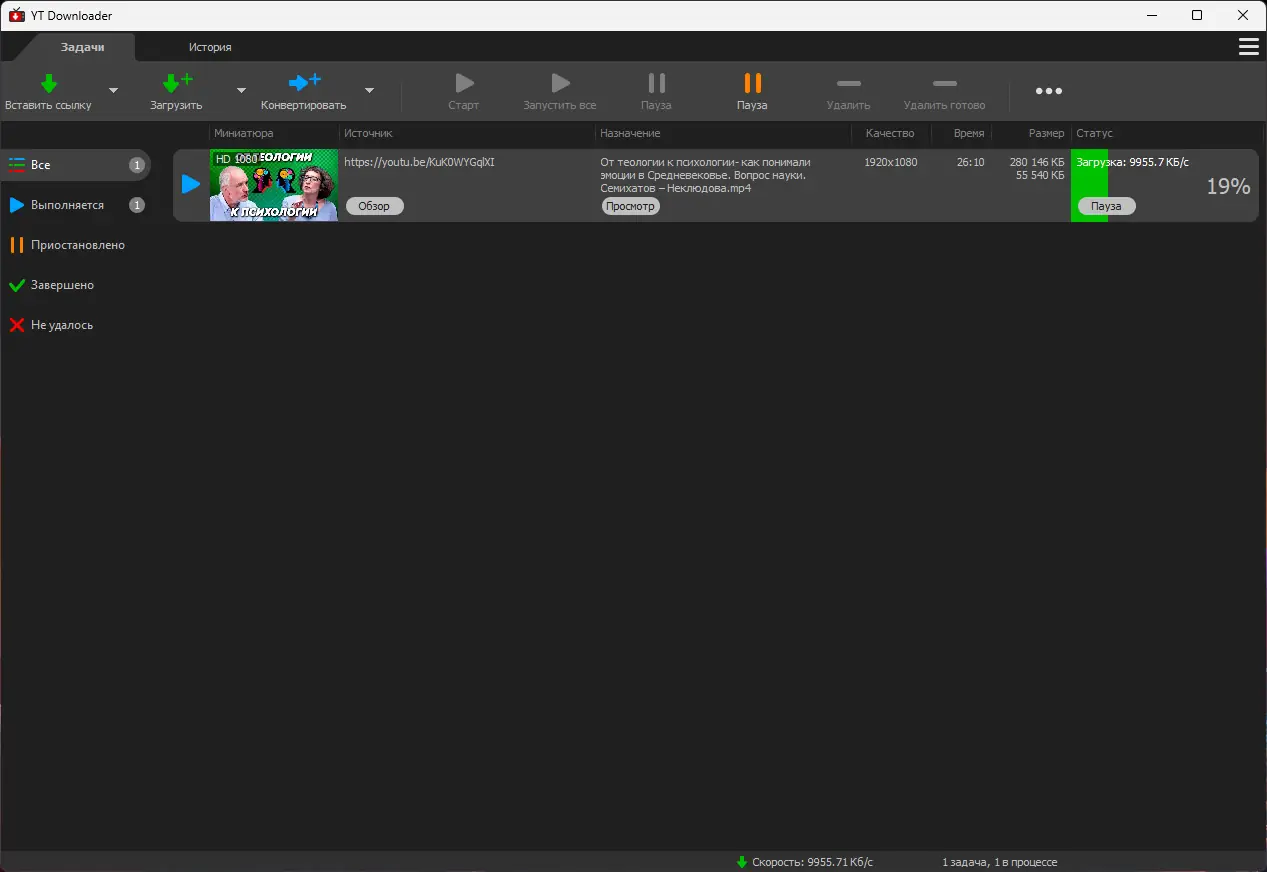Select the Все filter in sidebar
Screen dimensions: 1267x872
pos(75,165)
